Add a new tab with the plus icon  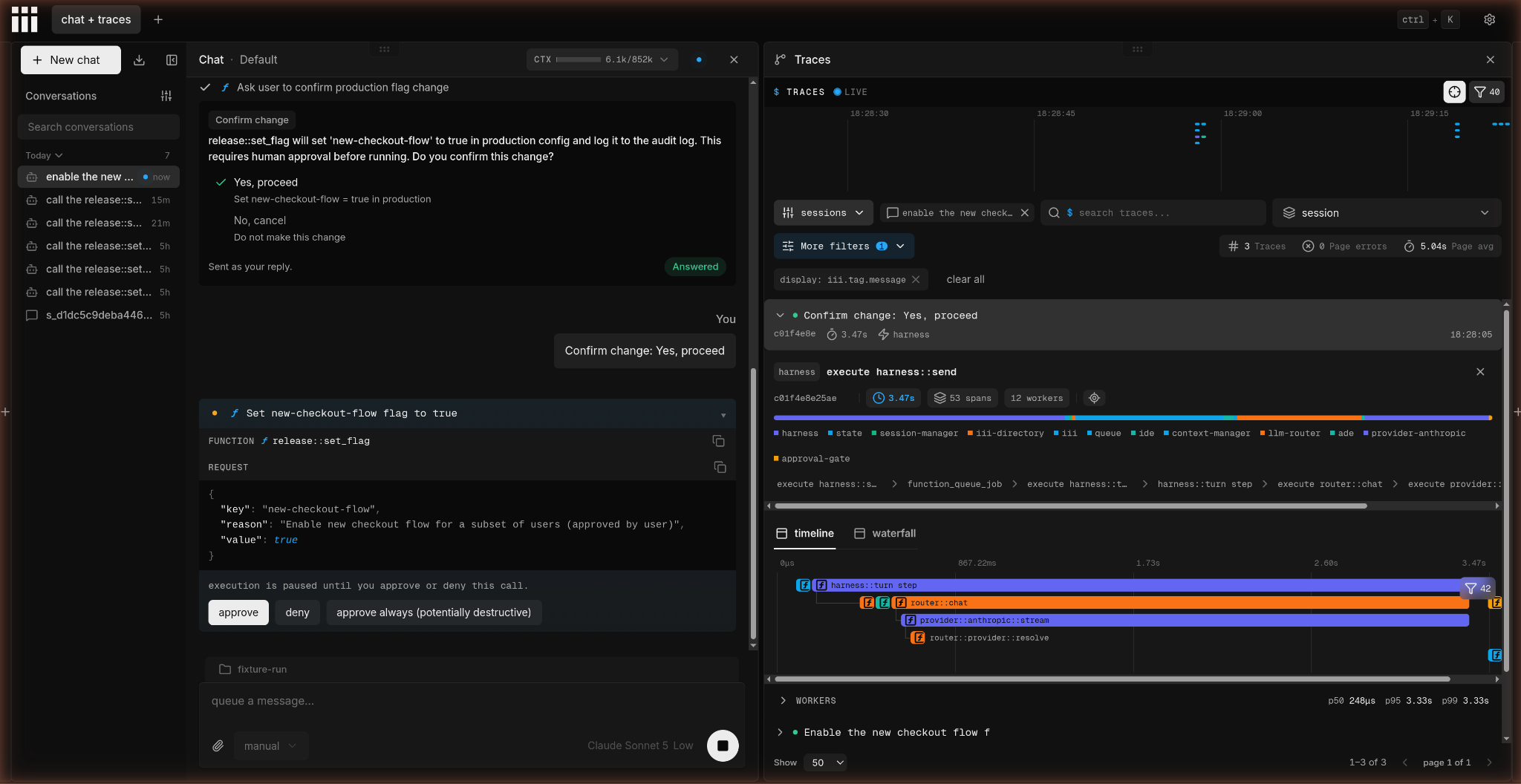click(x=158, y=19)
